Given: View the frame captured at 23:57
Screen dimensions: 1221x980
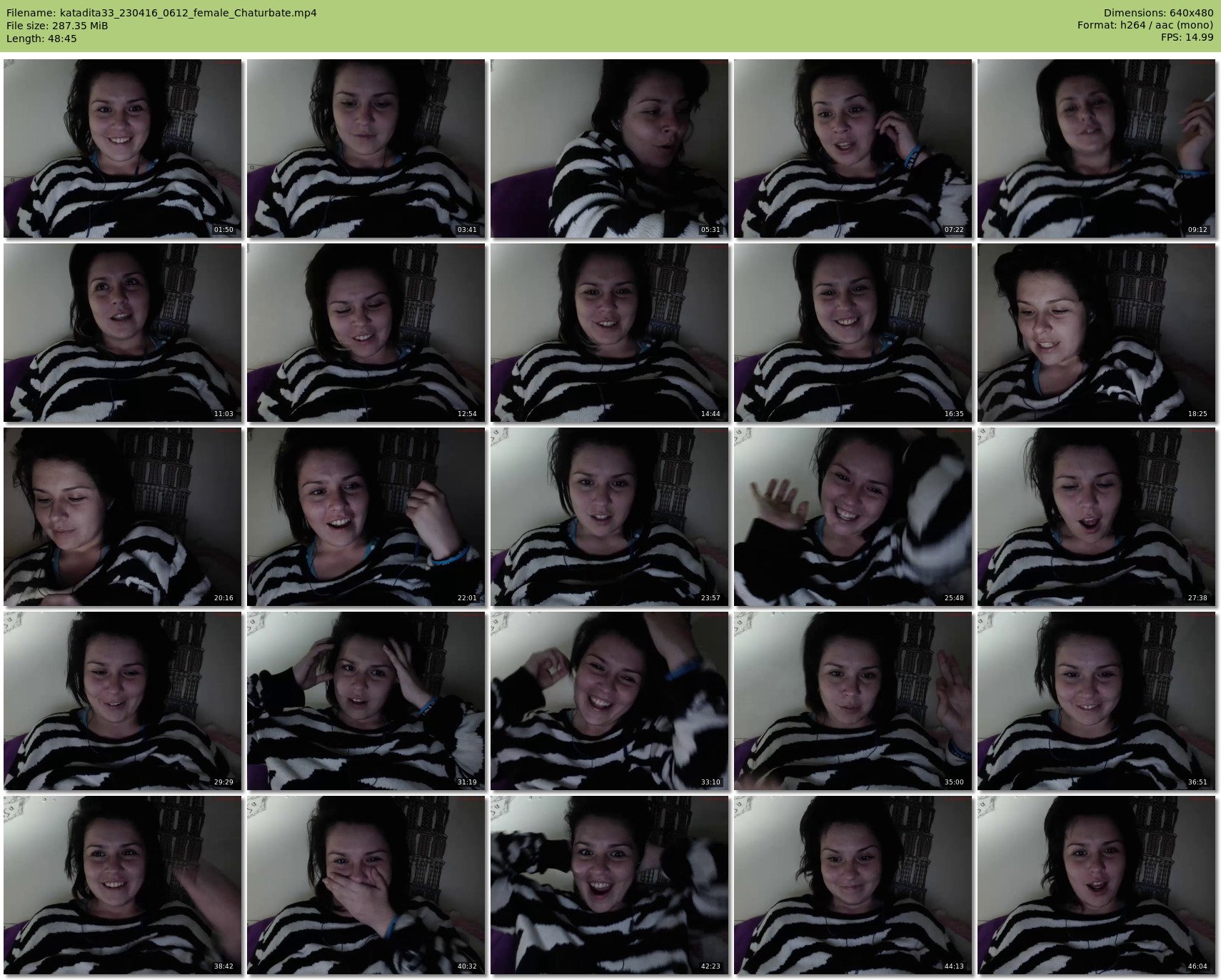Looking at the screenshot, I should (609, 517).
